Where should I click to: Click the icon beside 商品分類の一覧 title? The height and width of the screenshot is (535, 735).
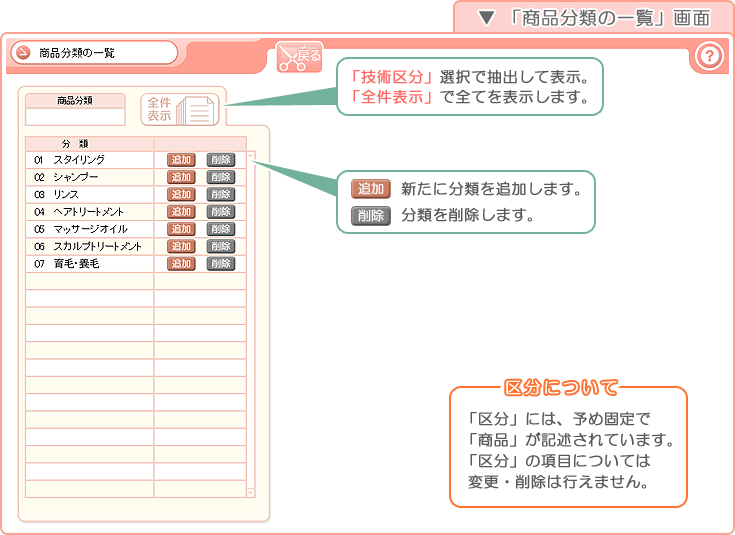(22, 53)
